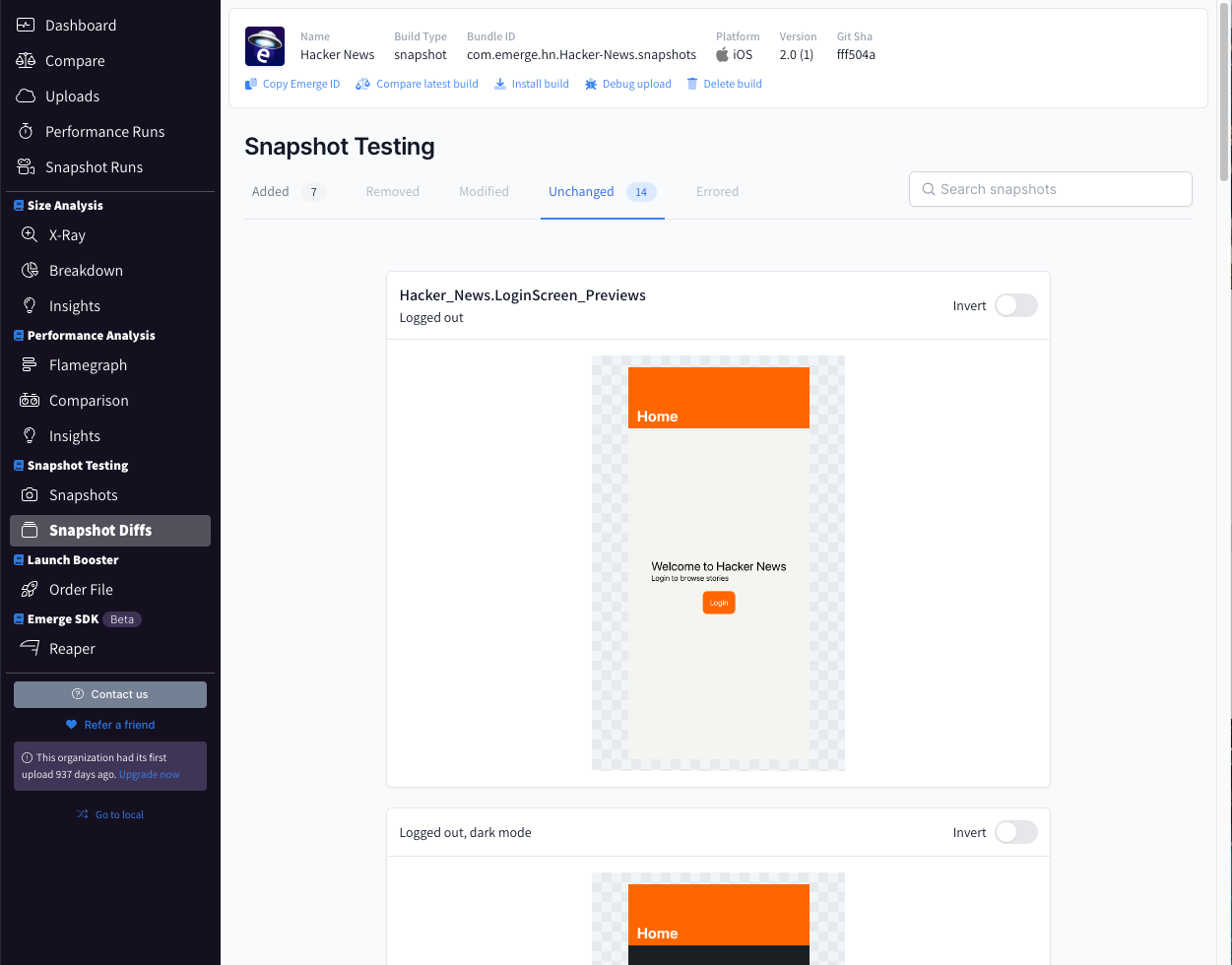The width and height of the screenshot is (1232, 965).
Task: Click the Size Analysis section header
Action: pyautogui.click(x=65, y=205)
